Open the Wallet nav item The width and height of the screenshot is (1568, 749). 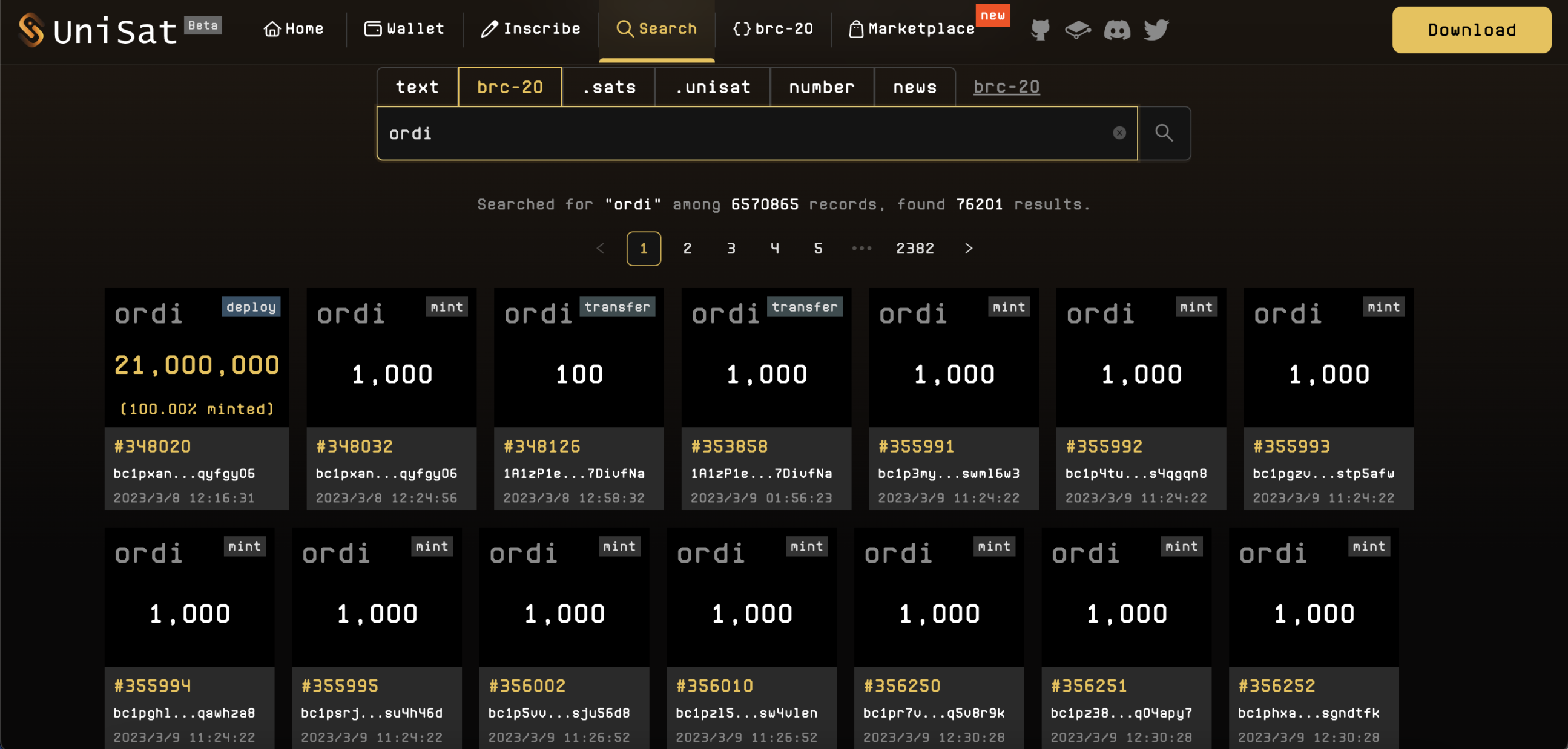pos(404,28)
